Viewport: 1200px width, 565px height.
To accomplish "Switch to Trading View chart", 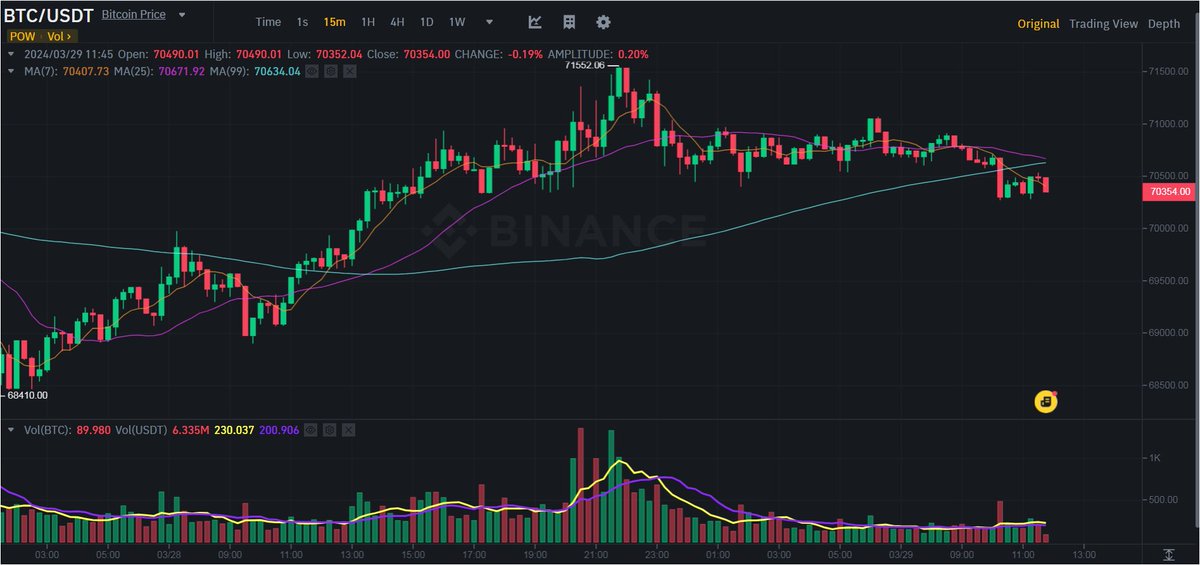I will (1103, 24).
